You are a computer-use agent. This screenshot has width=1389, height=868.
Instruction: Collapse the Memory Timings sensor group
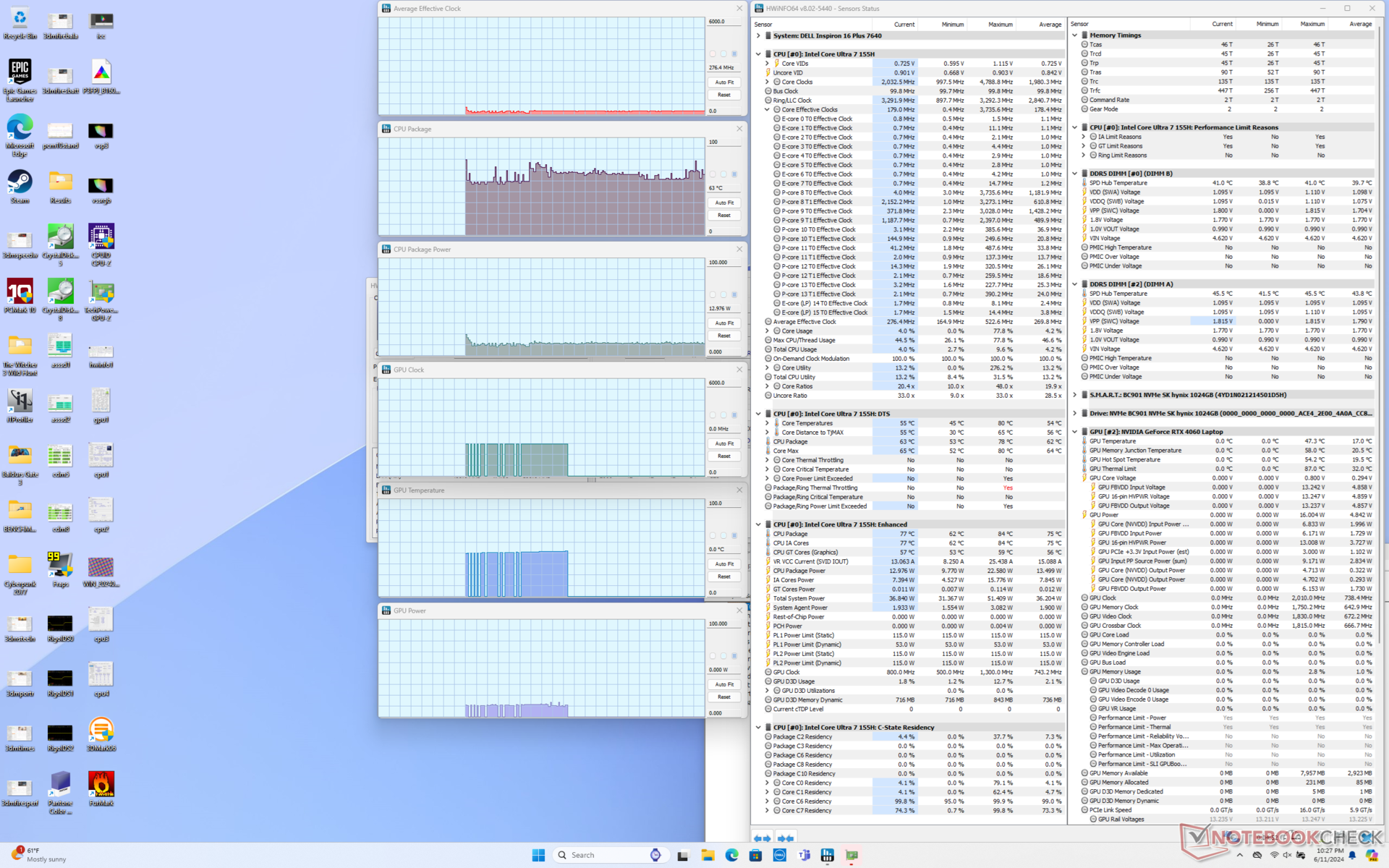(x=1074, y=35)
